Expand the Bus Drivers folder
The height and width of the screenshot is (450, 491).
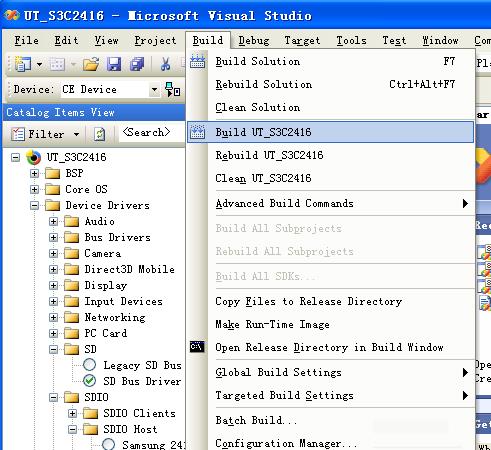click(53, 237)
